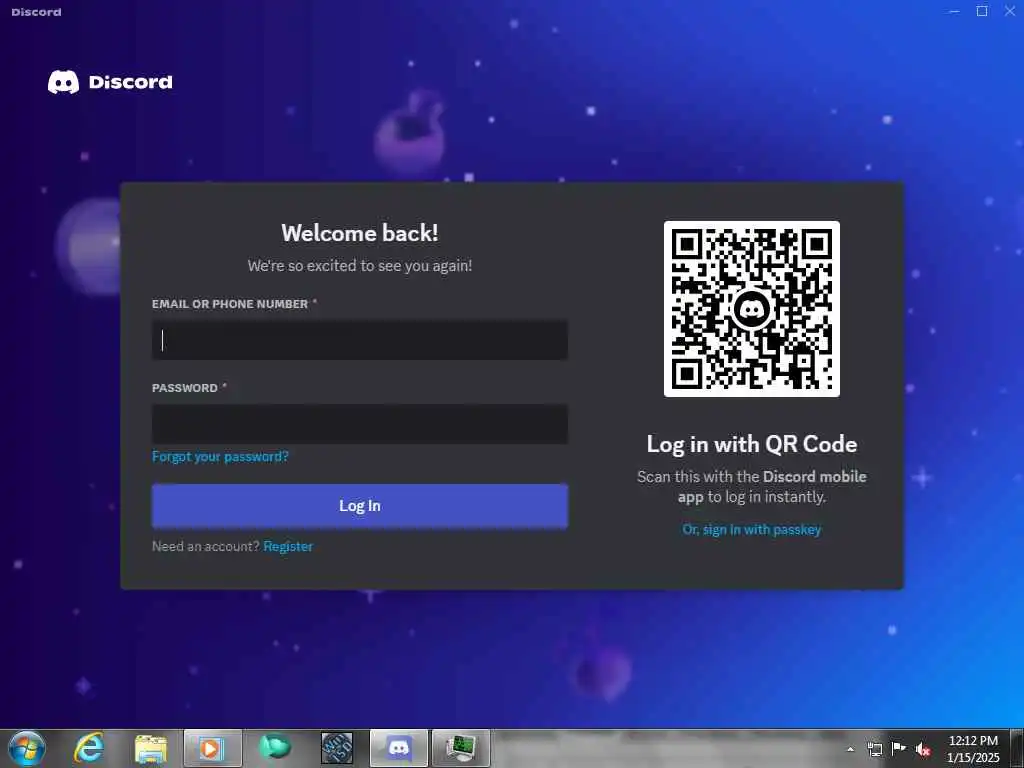Open the monitor app taskbar icon
The width and height of the screenshot is (1024, 768).
click(461, 748)
